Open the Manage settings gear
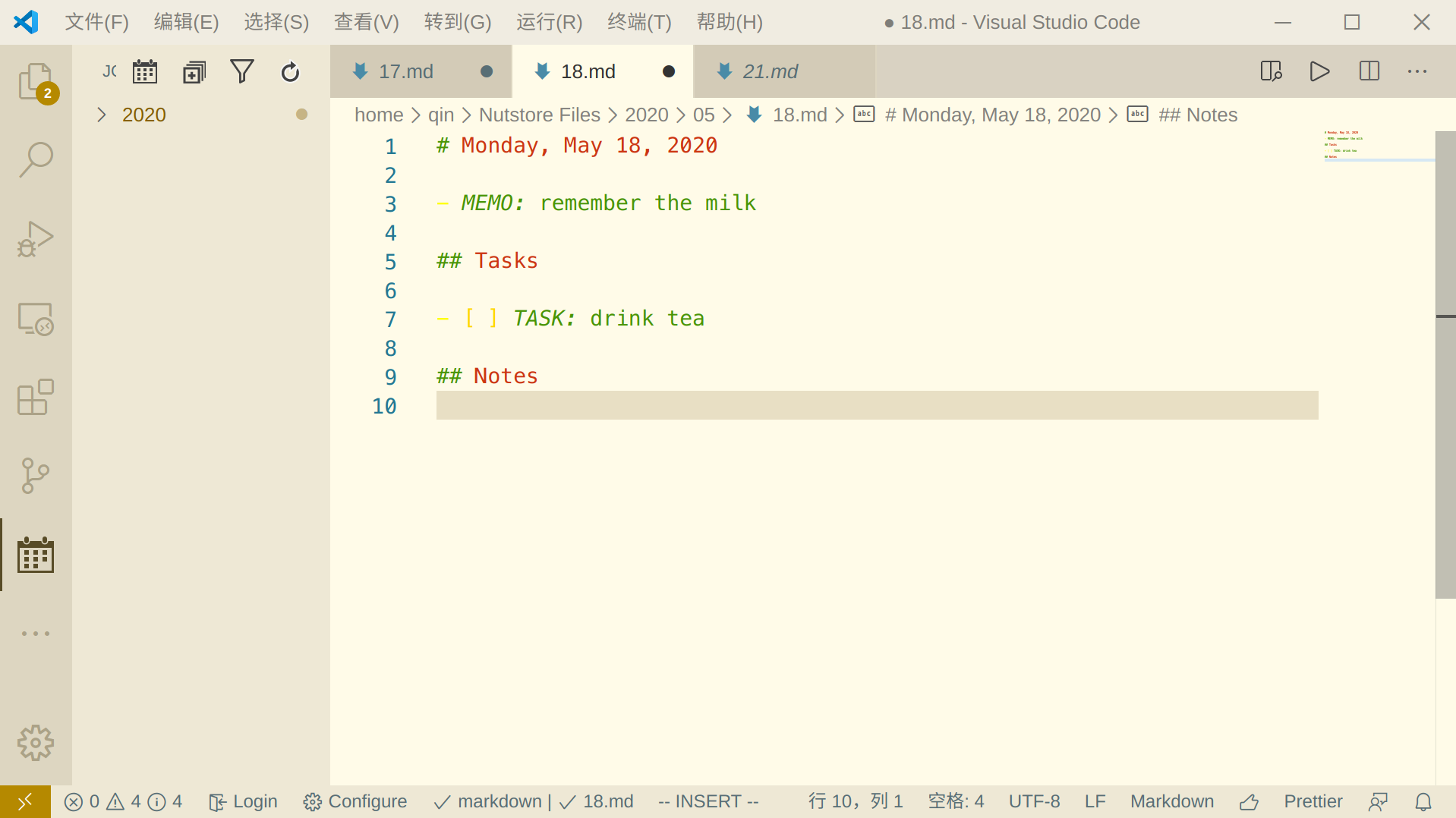This screenshot has width=1456, height=818. pos(36,743)
